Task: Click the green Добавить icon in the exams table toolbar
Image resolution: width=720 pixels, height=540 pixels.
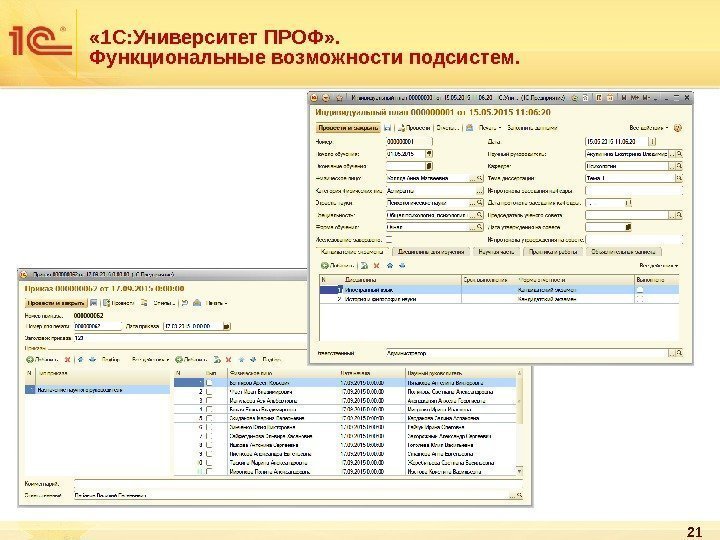Action: click(x=324, y=265)
